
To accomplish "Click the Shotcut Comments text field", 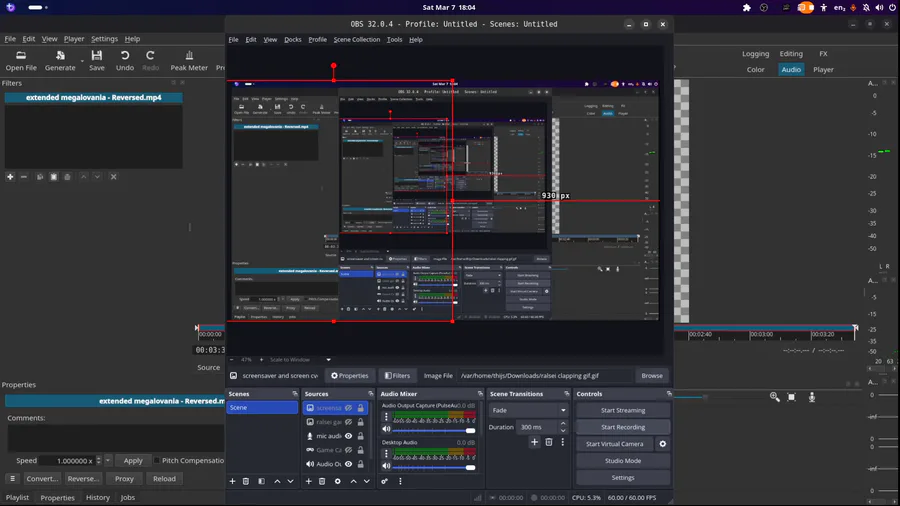I will coord(115,437).
